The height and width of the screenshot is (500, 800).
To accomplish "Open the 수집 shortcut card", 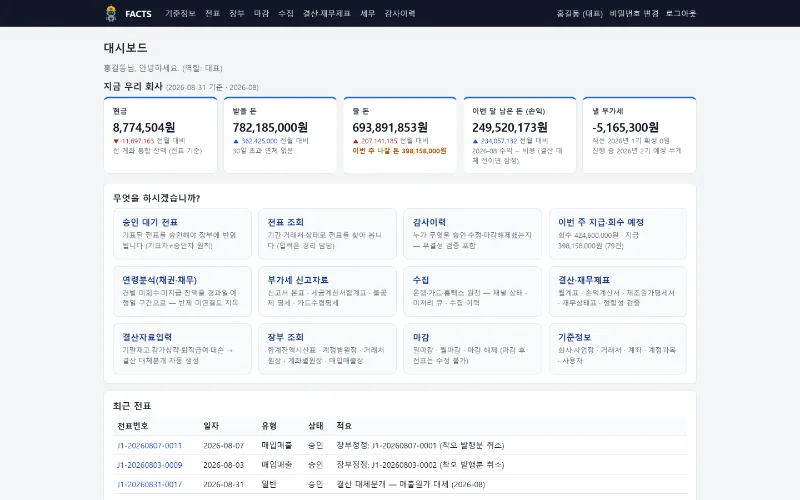I will pos(472,291).
